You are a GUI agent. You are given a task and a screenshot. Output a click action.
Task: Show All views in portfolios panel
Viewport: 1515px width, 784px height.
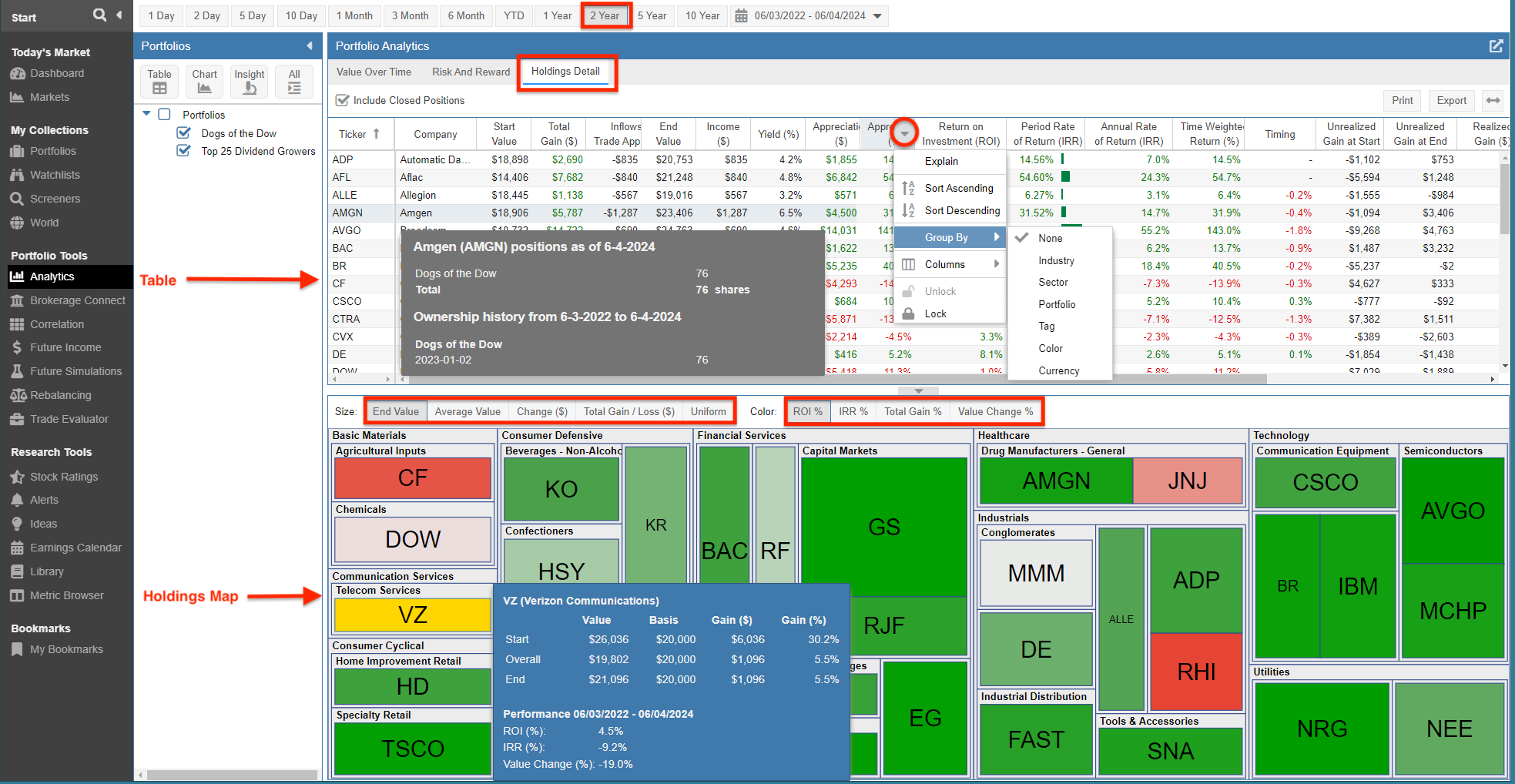point(294,81)
